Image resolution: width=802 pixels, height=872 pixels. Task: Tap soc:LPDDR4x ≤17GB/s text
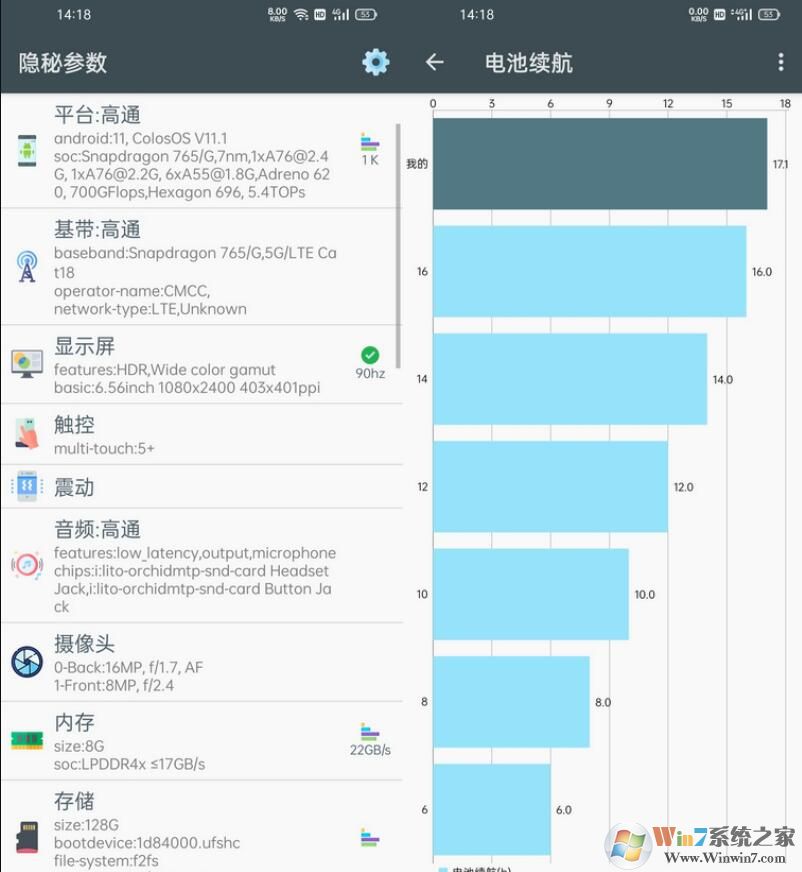click(130, 764)
